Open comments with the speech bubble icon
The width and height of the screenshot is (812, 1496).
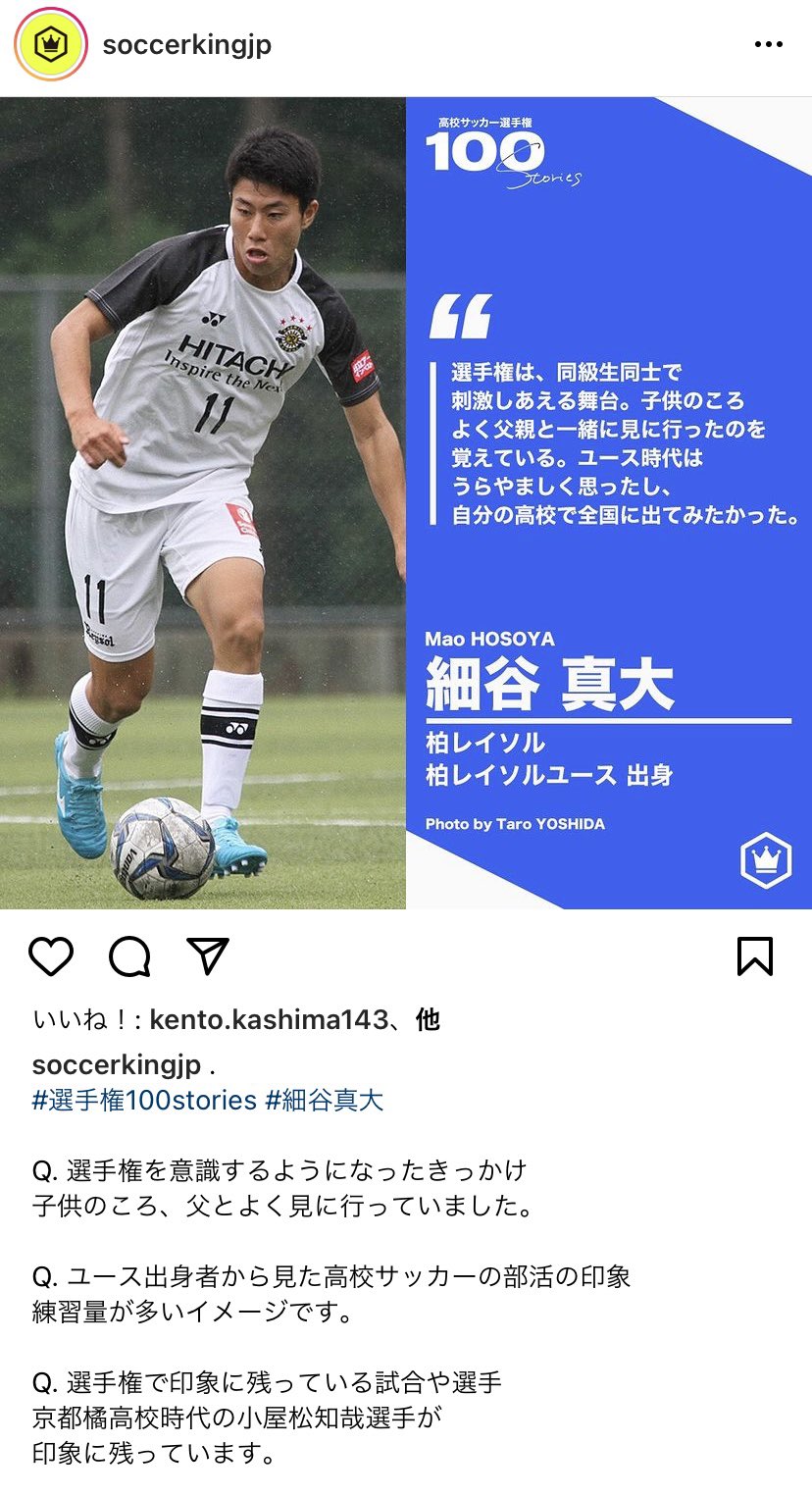(129, 955)
